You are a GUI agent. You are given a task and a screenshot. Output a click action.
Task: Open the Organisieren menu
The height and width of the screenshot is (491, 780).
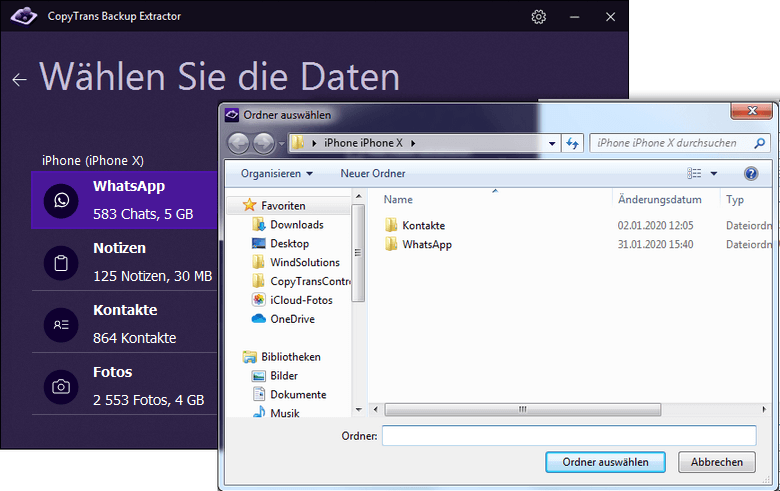[277, 174]
